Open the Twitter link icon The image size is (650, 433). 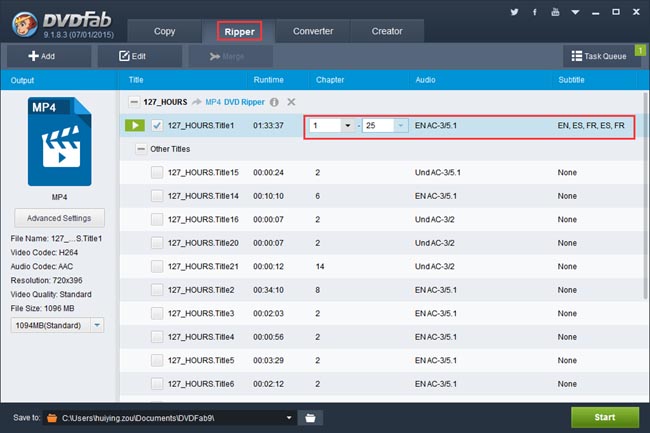pyautogui.click(x=514, y=12)
